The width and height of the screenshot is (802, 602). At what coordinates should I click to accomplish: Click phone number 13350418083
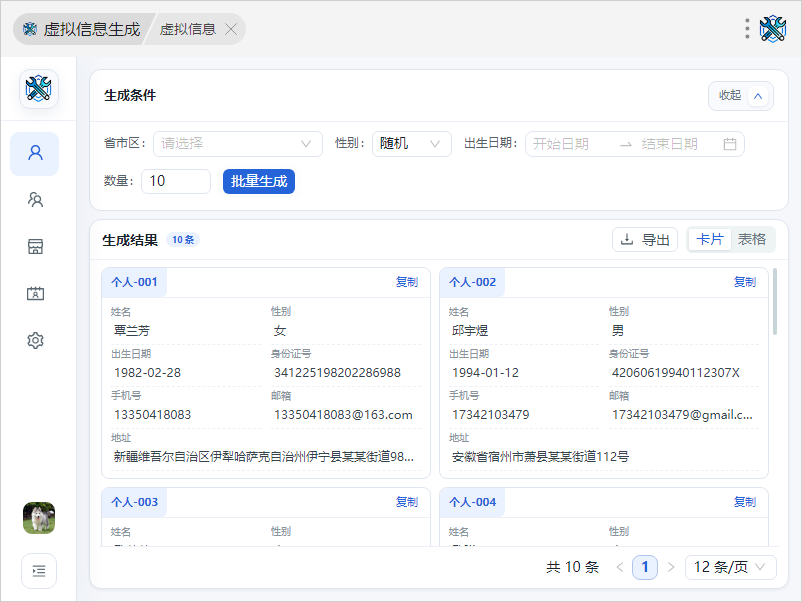(152, 415)
